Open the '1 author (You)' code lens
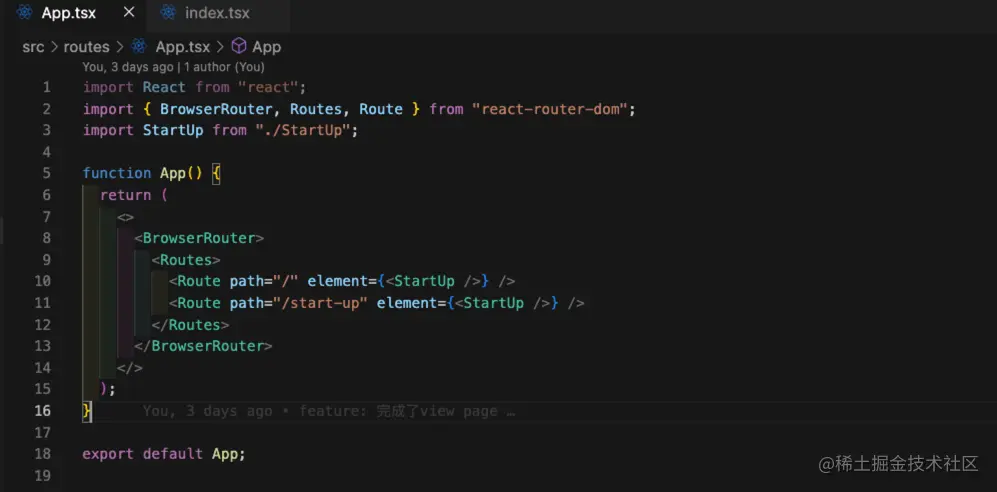The image size is (997, 492). coord(224,67)
